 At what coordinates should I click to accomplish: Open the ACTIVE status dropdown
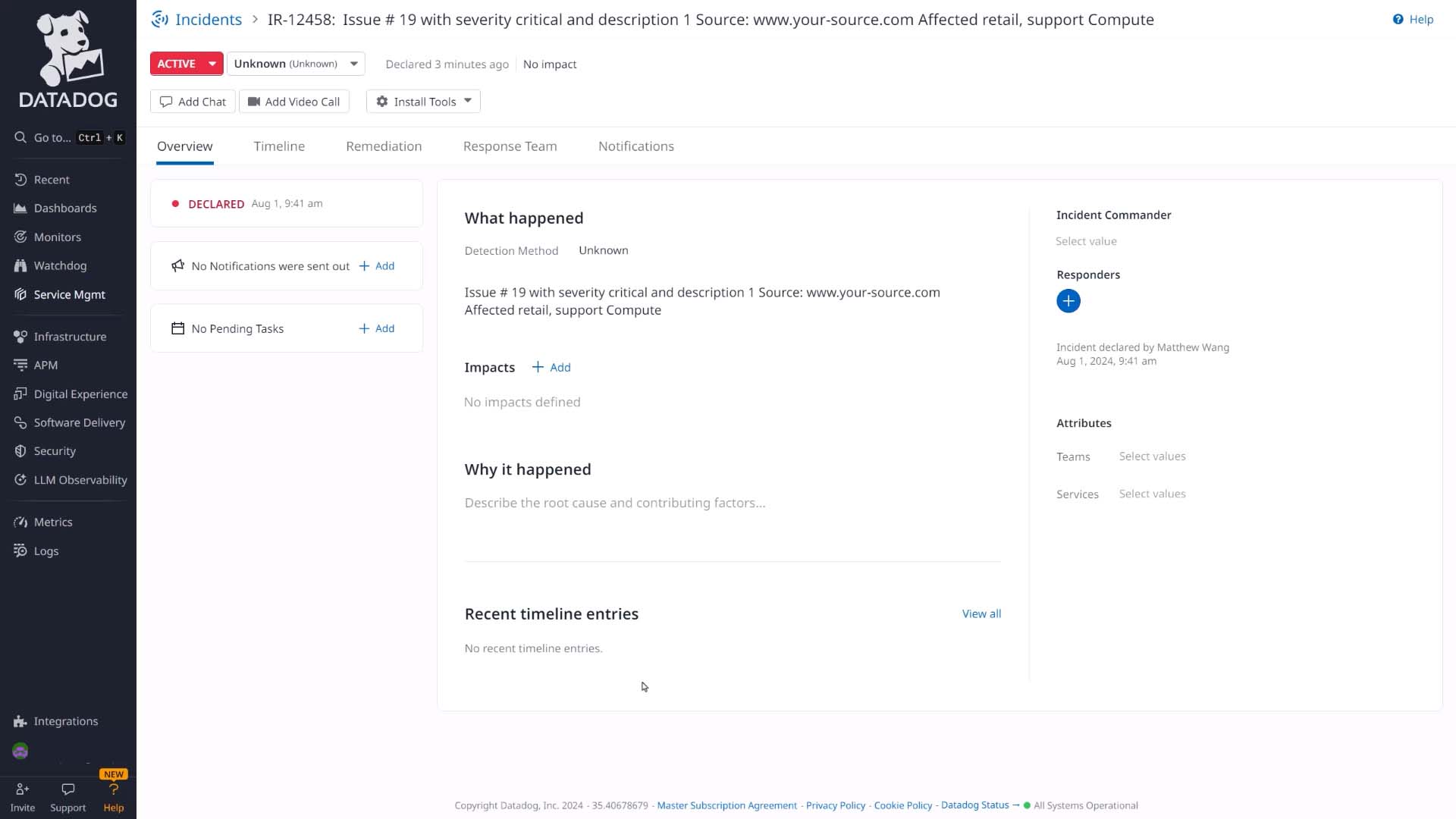187,64
